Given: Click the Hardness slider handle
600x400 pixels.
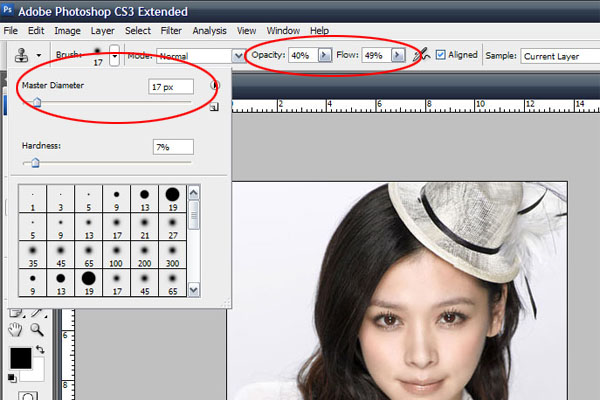Looking at the screenshot, I should click(x=35, y=163).
